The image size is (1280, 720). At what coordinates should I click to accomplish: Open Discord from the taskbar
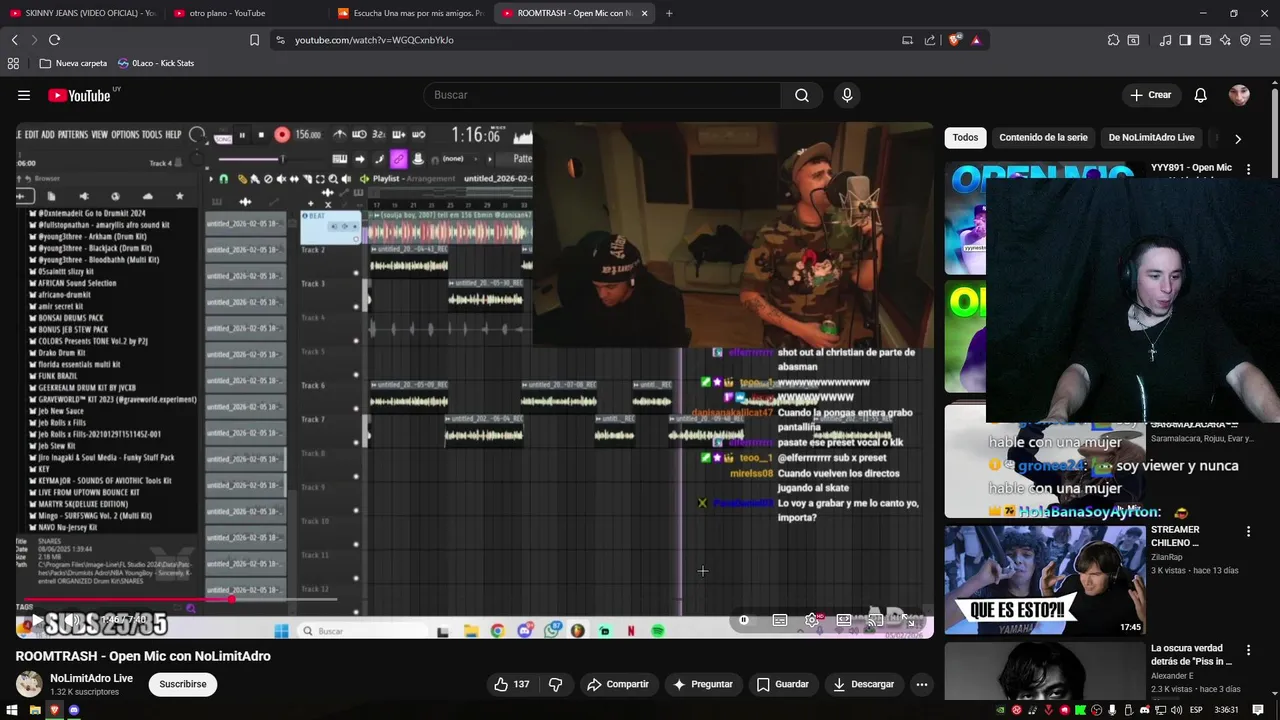pyautogui.click(x=74, y=710)
